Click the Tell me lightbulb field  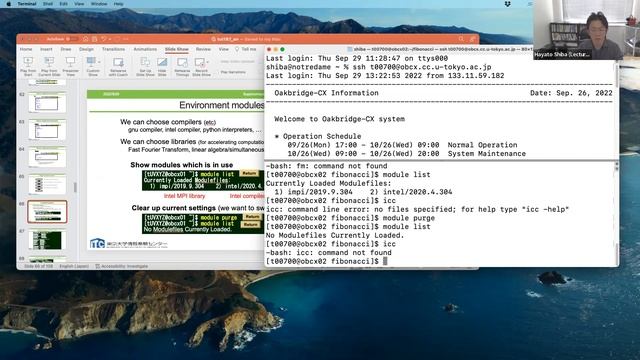click(x=246, y=49)
